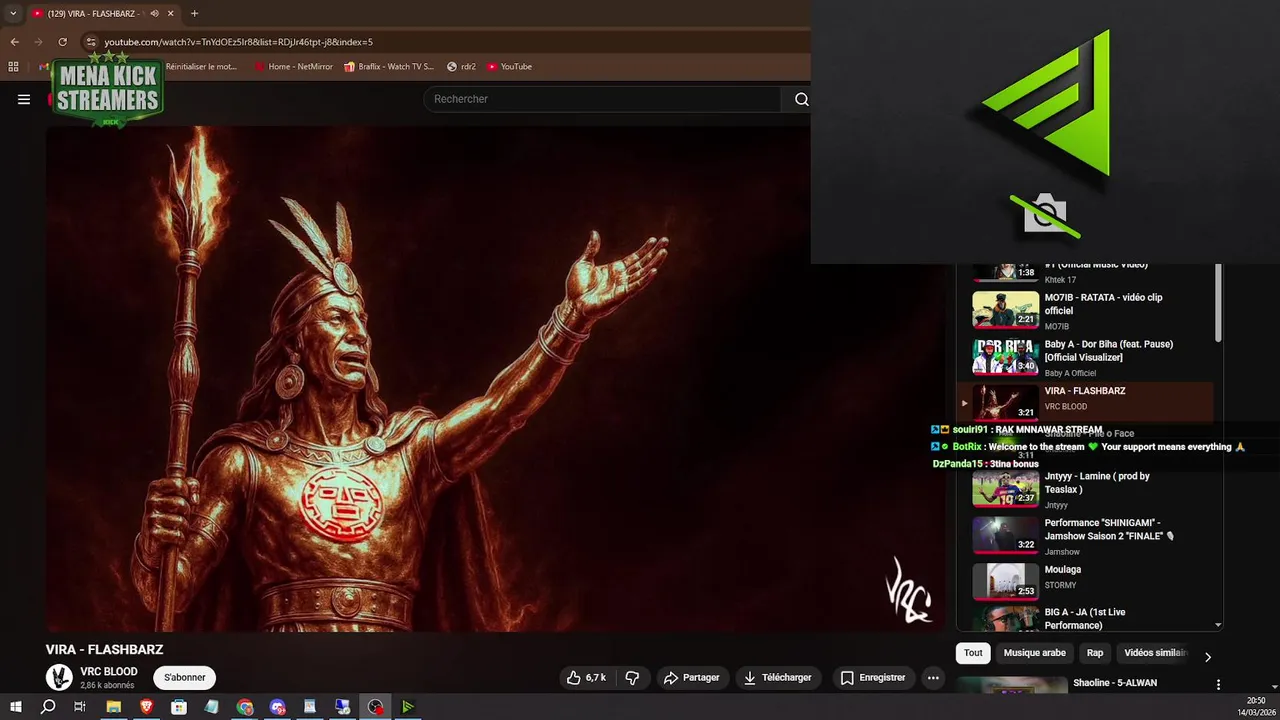Subscribe with the S'abonner button

(x=184, y=678)
